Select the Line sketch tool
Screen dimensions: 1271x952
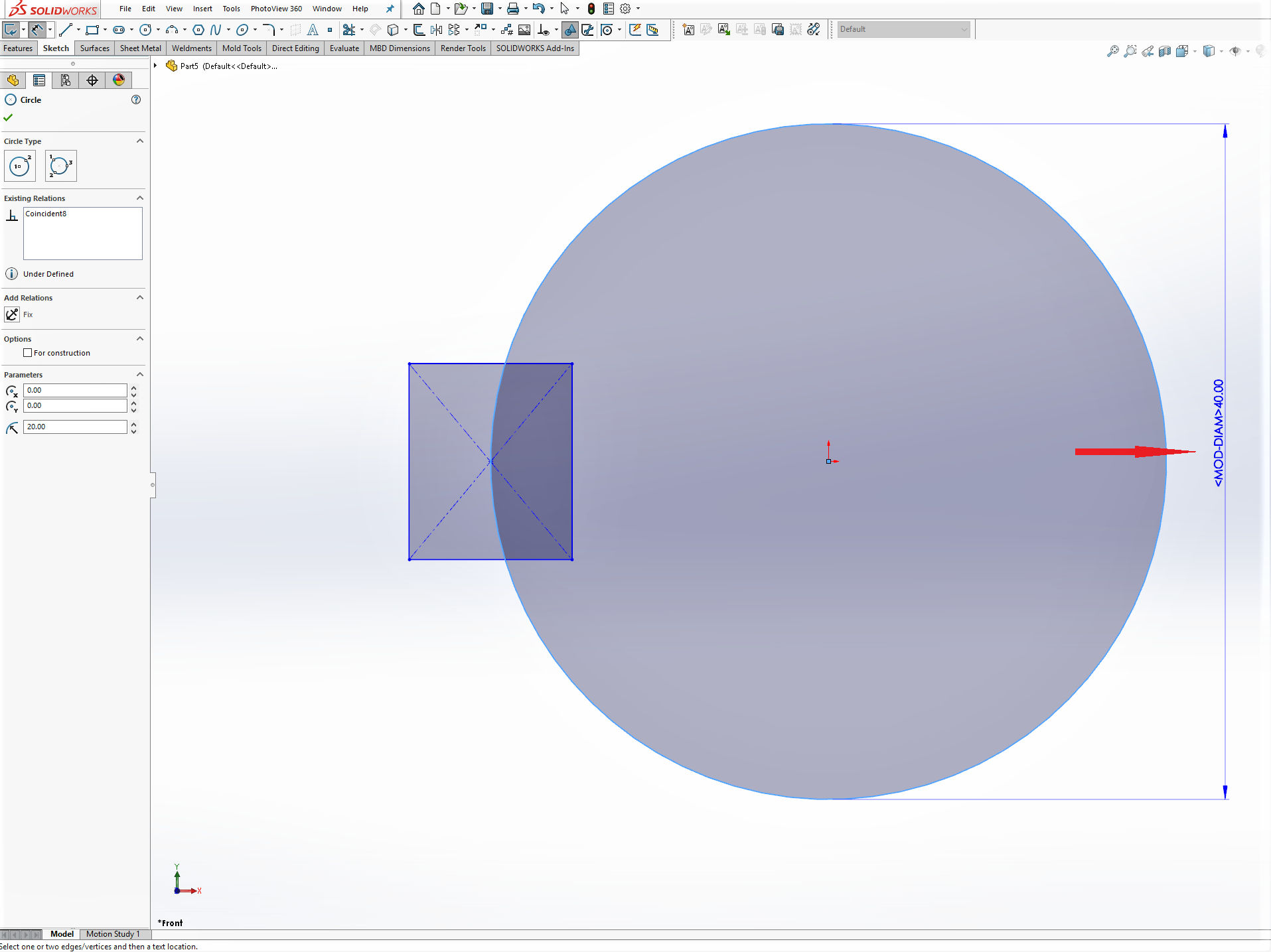(65, 30)
